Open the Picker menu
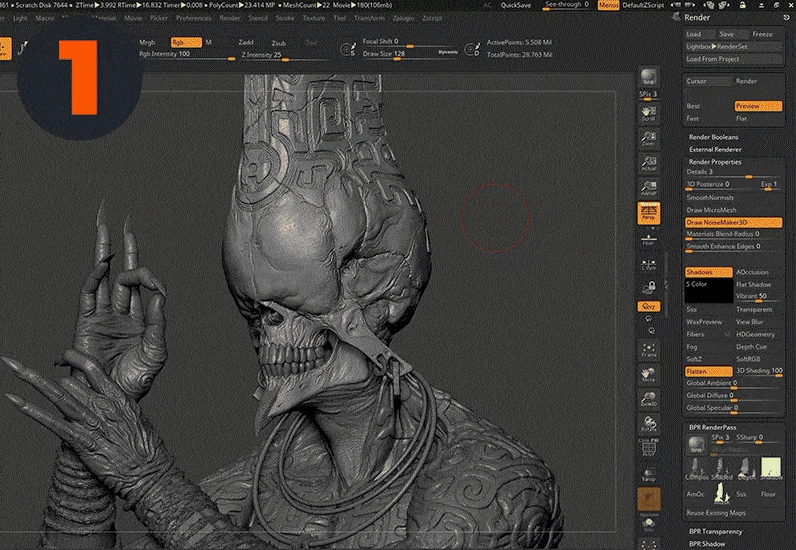This screenshot has height=550, width=796. pyautogui.click(x=158, y=18)
